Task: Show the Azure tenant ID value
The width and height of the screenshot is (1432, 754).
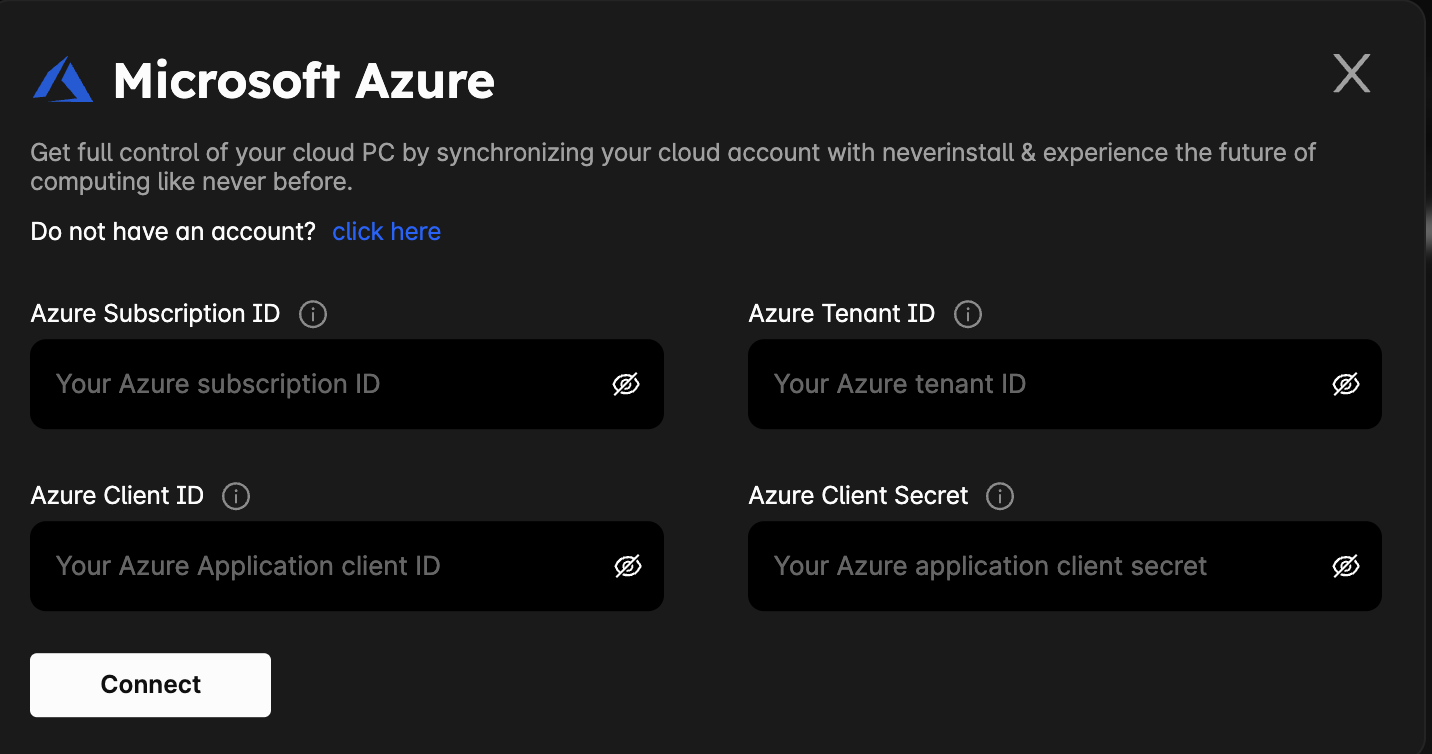Action: pos(1346,384)
